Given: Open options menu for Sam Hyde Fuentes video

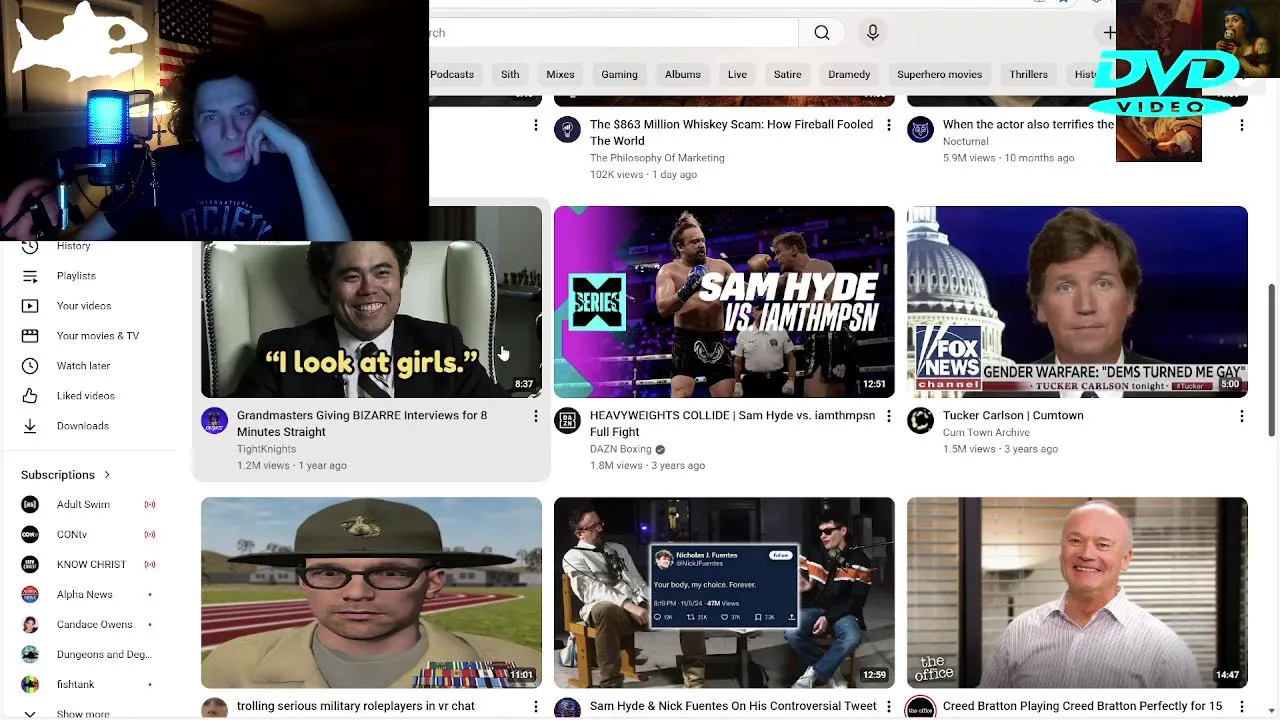Looking at the screenshot, I should pos(888,707).
